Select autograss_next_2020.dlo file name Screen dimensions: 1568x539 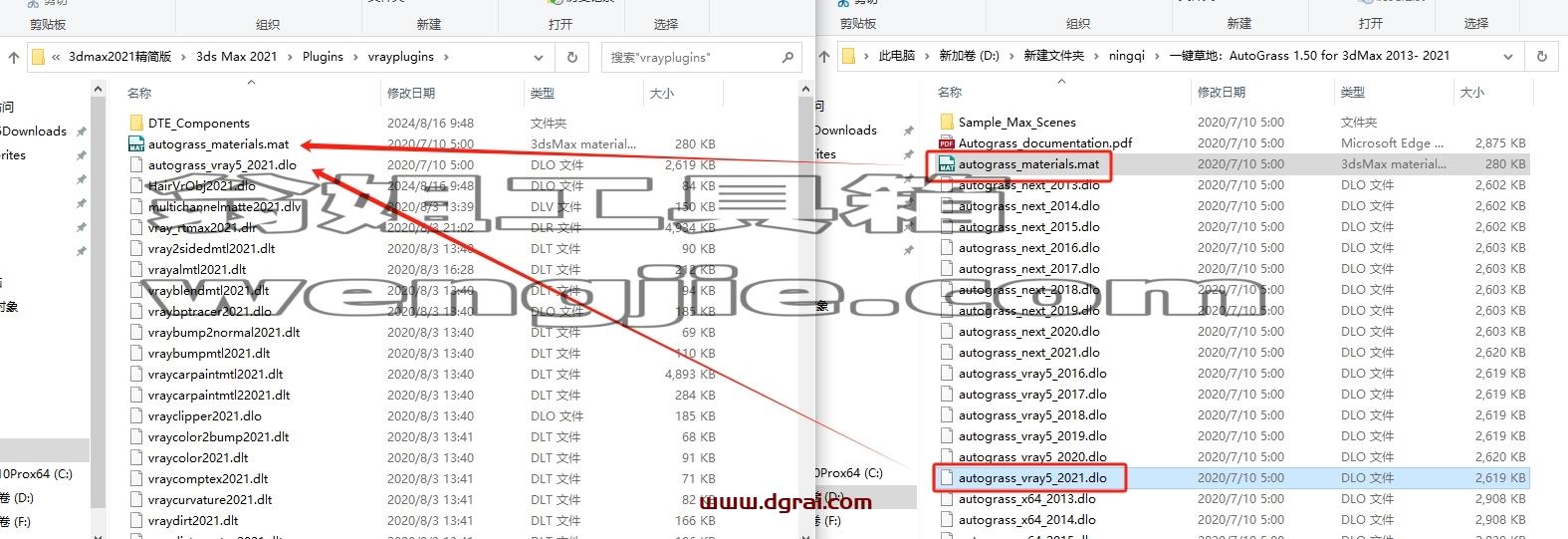(x=1029, y=331)
